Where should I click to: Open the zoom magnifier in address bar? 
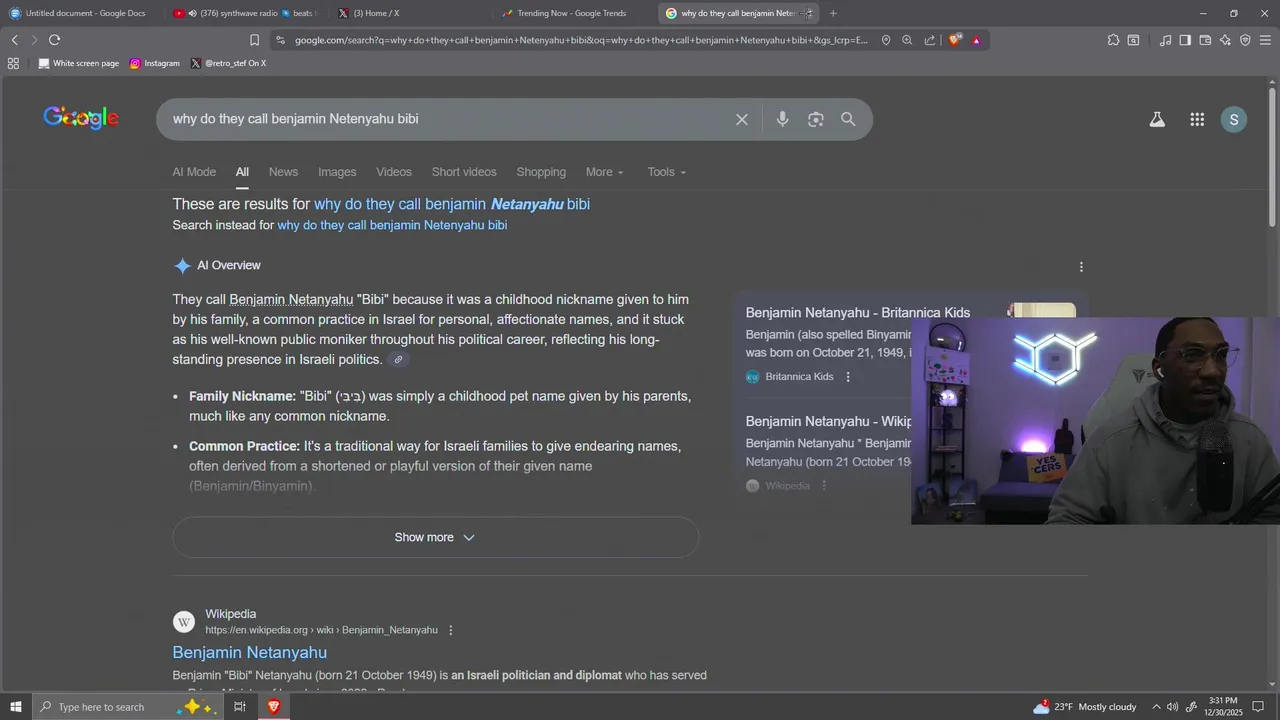point(907,40)
